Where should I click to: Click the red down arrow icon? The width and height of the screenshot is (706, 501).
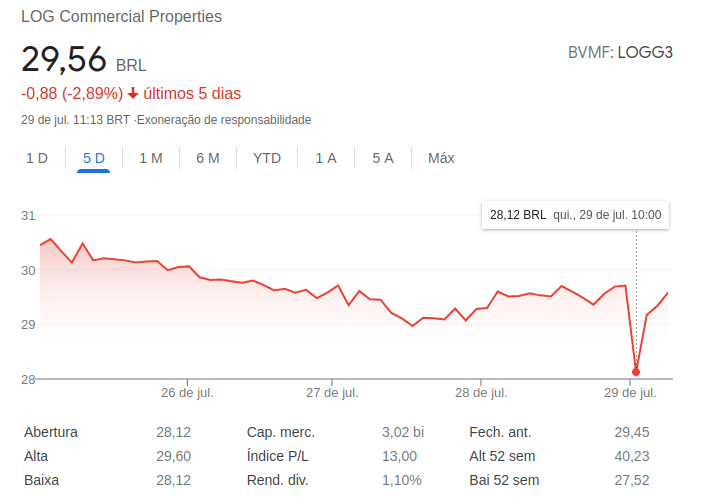point(133,94)
